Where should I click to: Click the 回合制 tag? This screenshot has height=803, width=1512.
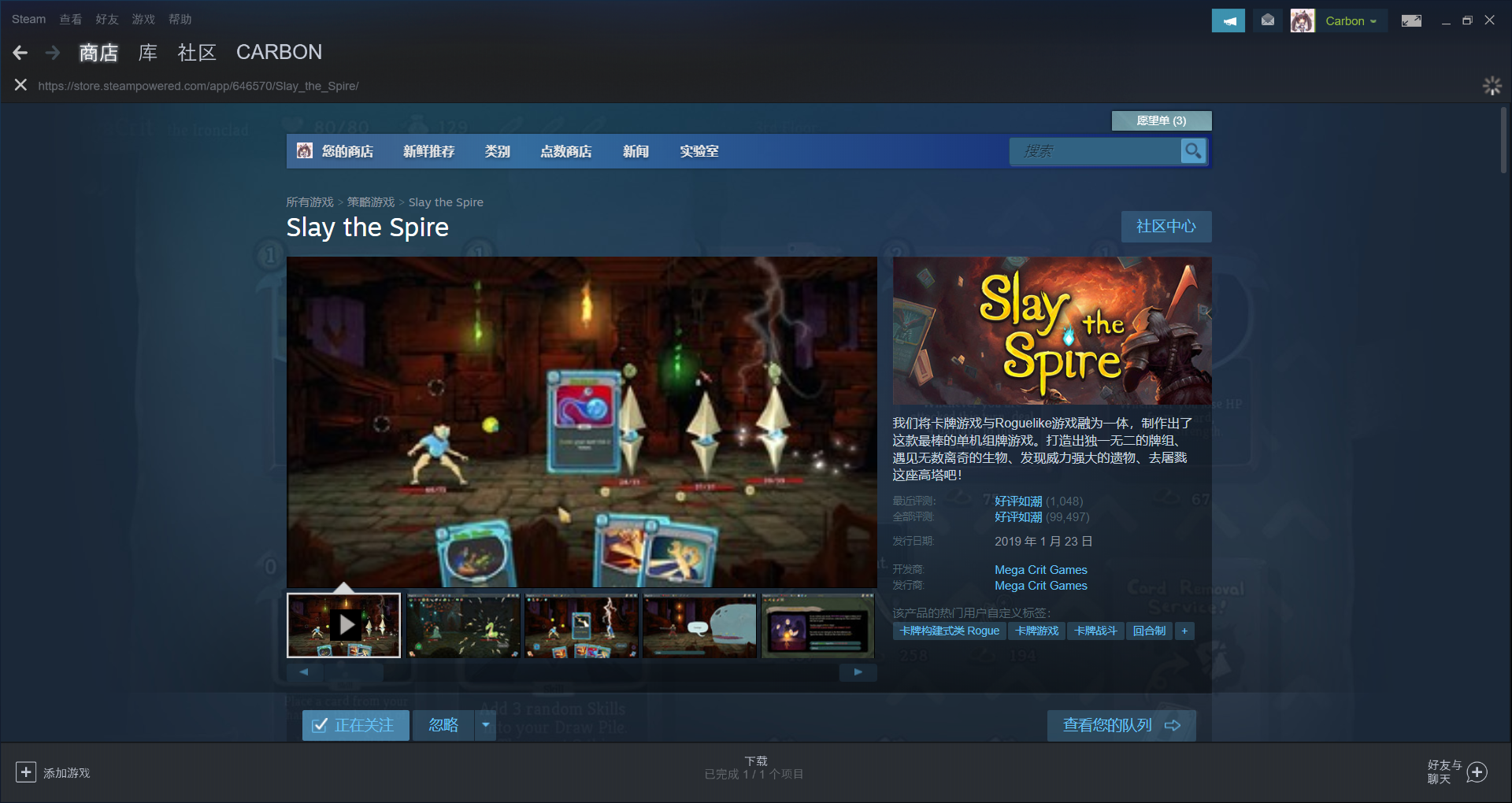(x=1150, y=631)
